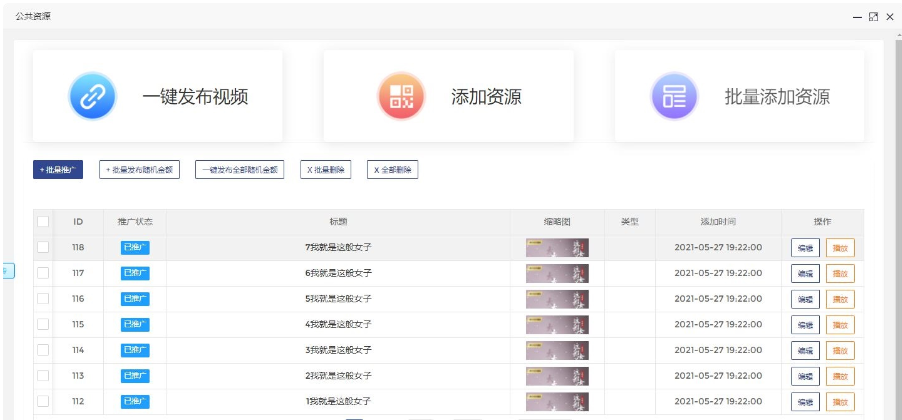Image resolution: width=902 pixels, height=420 pixels.
Task: Select the title 7我就是这般女子
Action: [x=338, y=247]
